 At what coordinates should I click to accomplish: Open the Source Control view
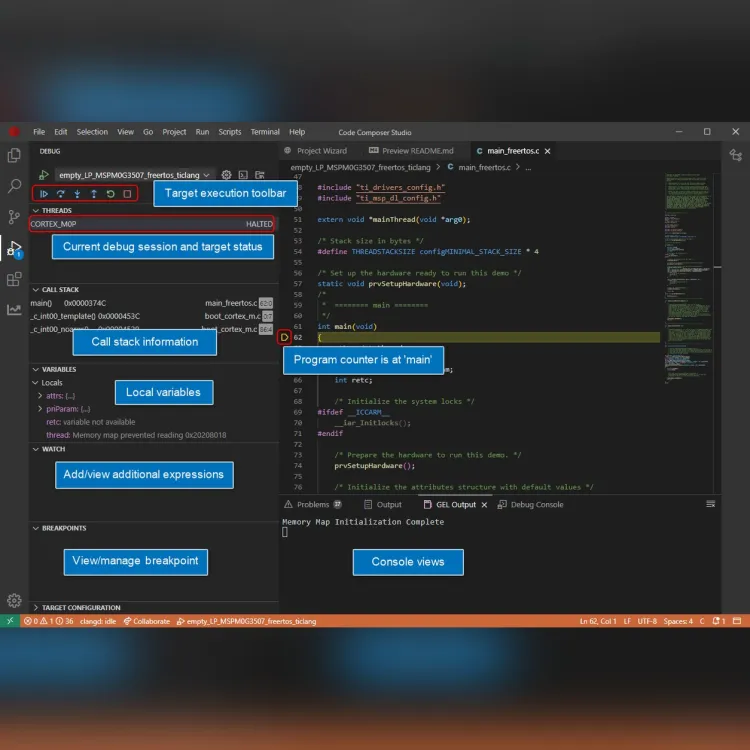pyautogui.click(x=14, y=217)
